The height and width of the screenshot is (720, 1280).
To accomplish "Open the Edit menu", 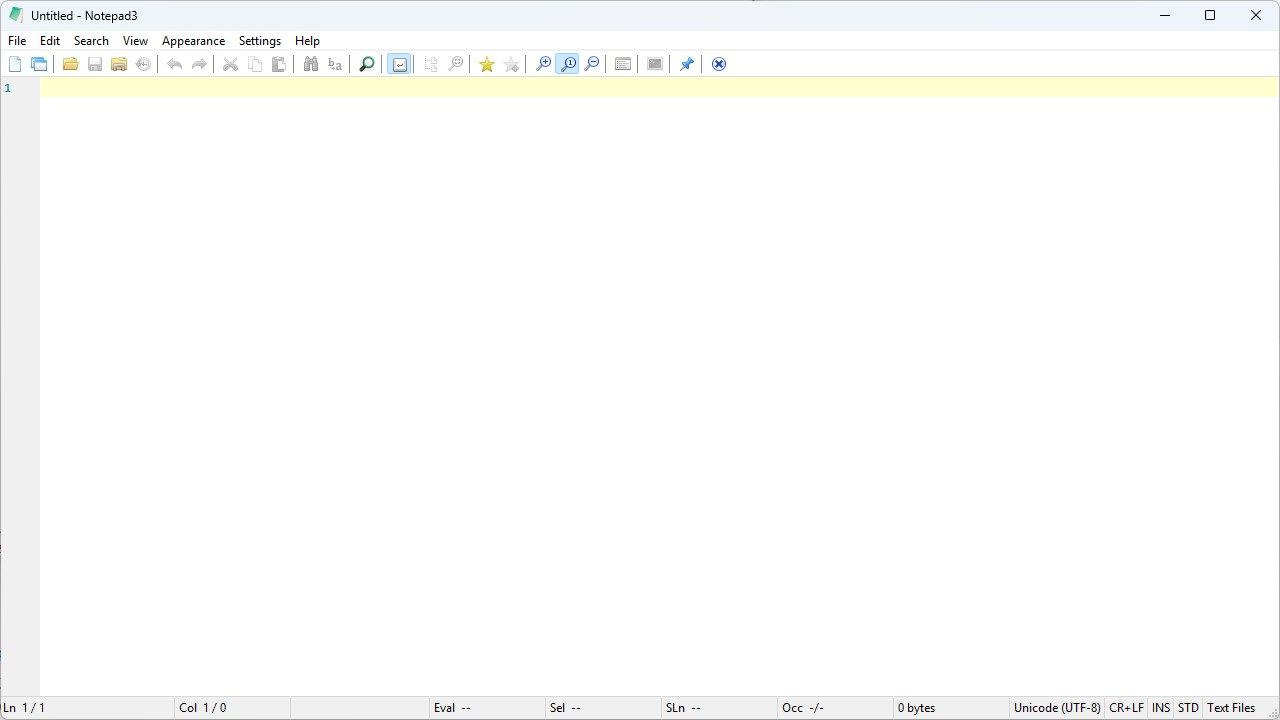I will click(x=50, y=41).
